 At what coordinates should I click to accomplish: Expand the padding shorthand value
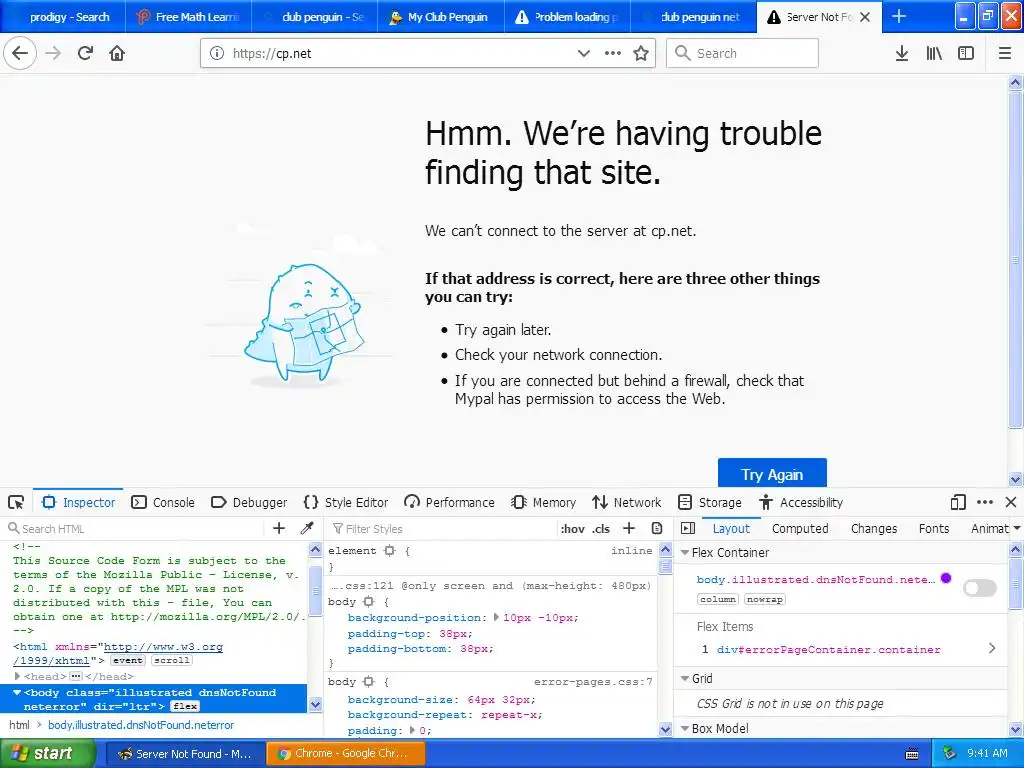(412, 730)
